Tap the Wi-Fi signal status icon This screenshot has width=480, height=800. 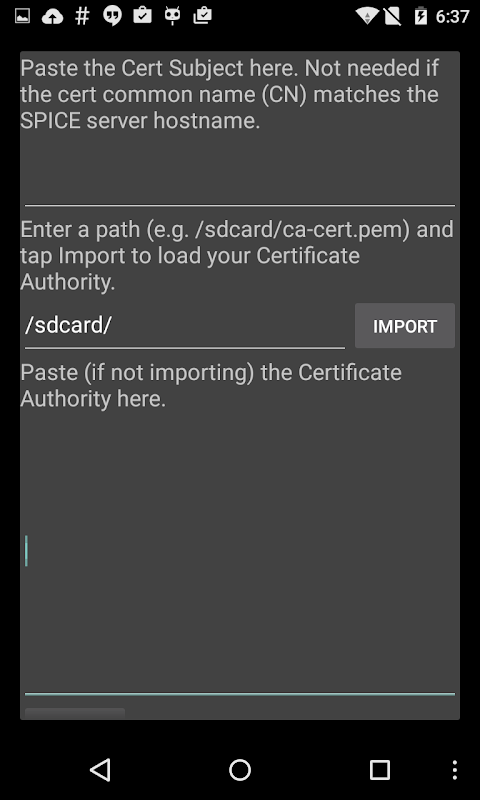click(x=367, y=16)
